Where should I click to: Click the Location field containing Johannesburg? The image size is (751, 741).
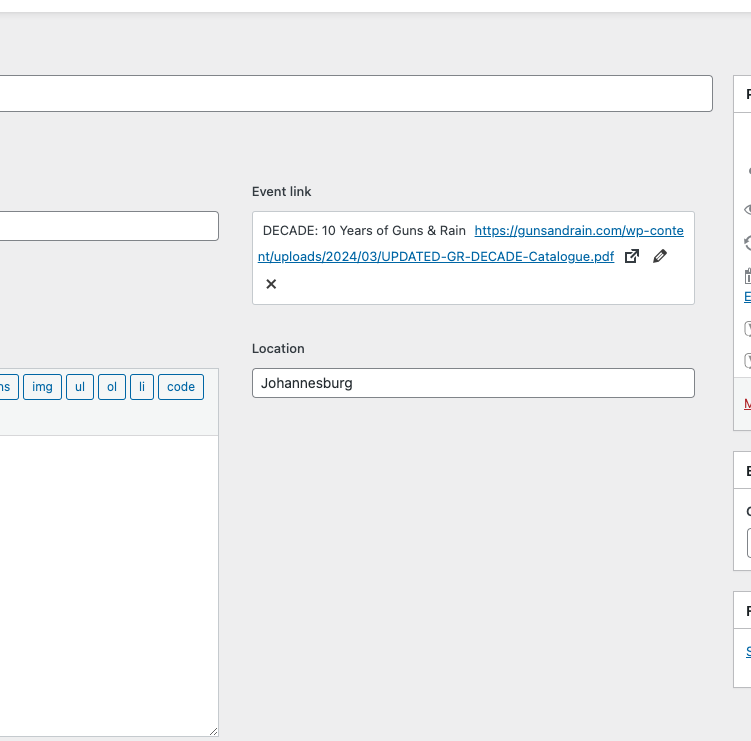473,383
